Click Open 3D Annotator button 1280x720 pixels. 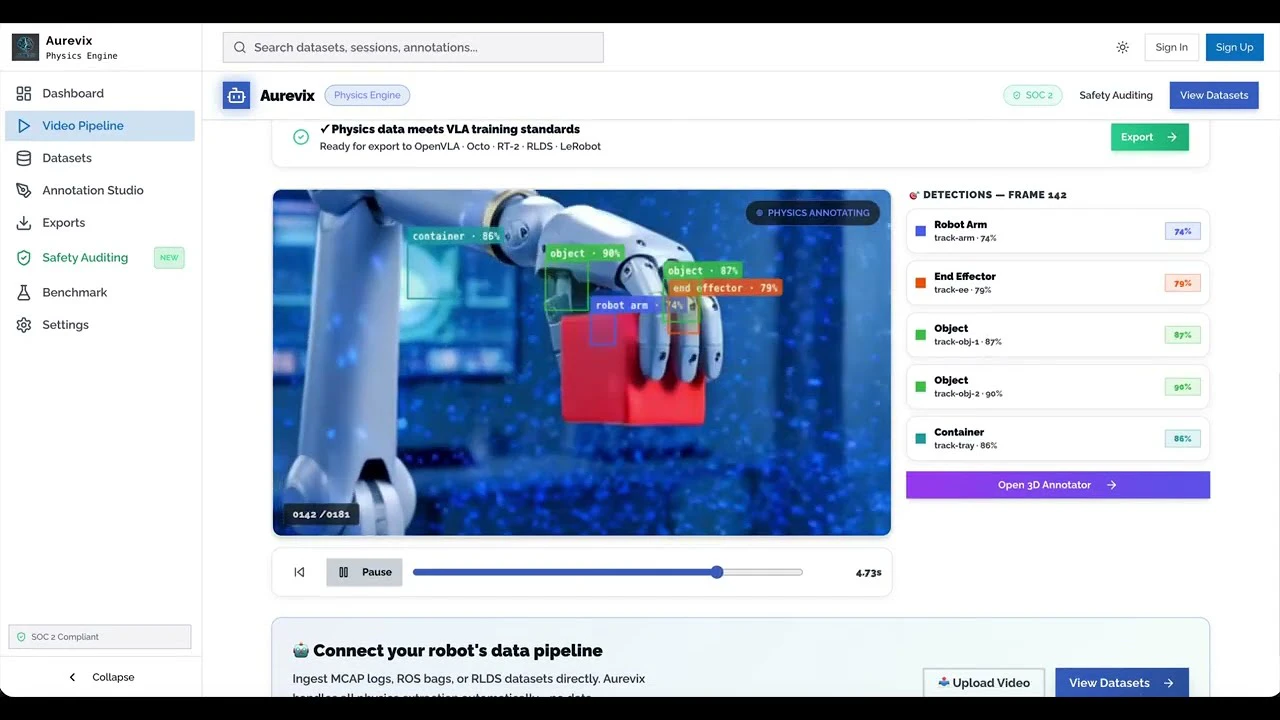pyautogui.click(x=1058, y=485)
